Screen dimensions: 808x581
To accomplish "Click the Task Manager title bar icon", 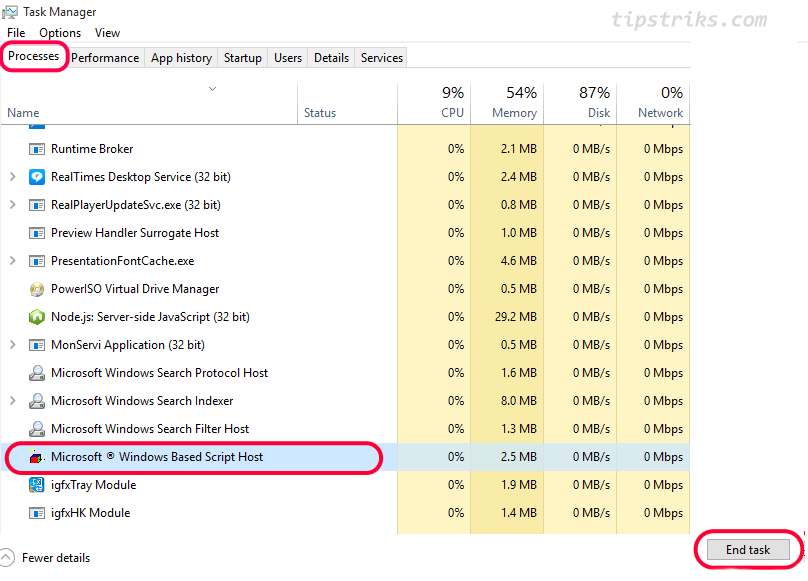I will [10, 12].
